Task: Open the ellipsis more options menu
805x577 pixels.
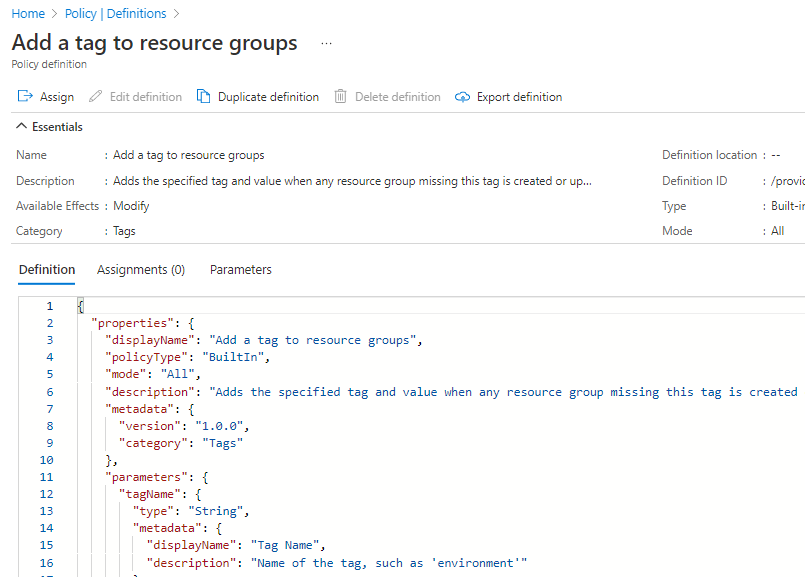Action: coord(326,44)
